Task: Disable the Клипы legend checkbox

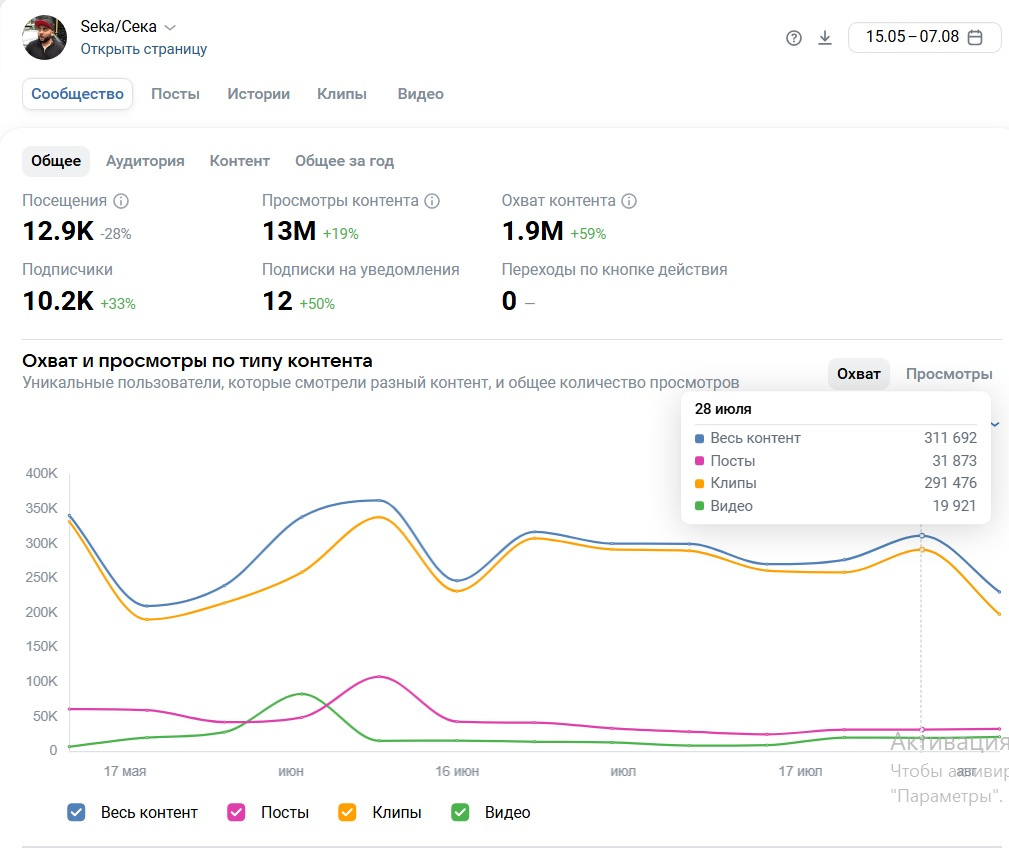Action: pos(348,812)
